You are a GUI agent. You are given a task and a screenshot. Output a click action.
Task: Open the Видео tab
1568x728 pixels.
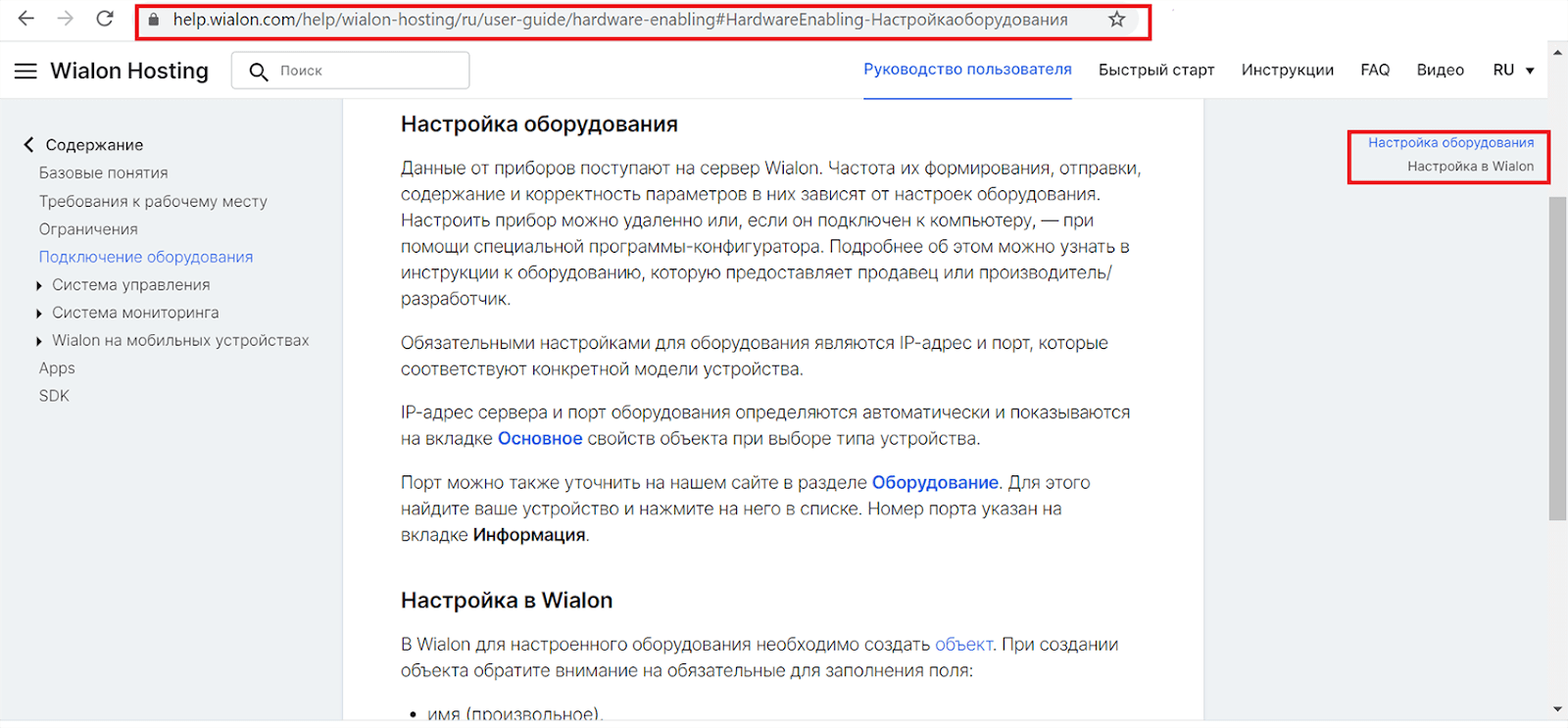pyautogui.click(x=1441, y=70)
